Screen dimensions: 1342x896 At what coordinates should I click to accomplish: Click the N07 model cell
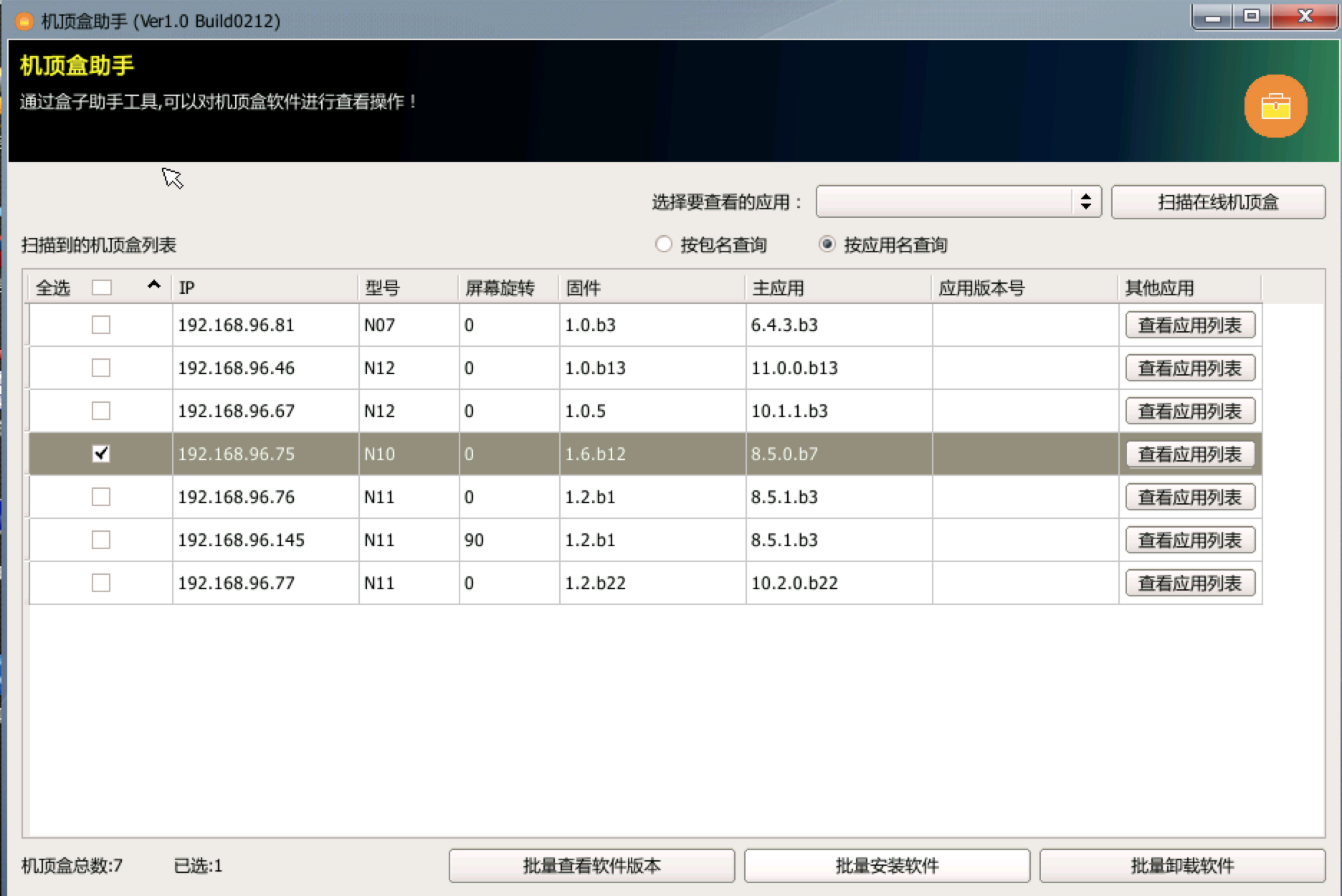409,325
